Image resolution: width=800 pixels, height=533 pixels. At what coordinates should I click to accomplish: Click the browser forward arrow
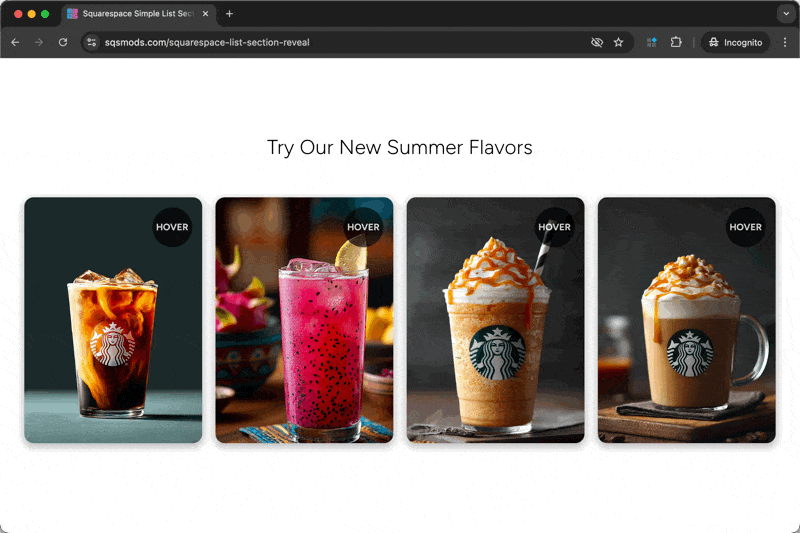[39, 42]
